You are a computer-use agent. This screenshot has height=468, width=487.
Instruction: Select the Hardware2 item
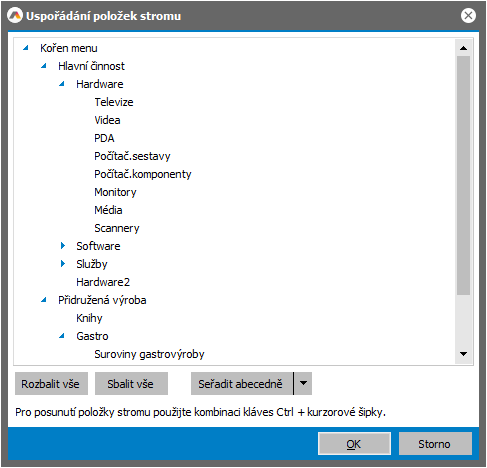103,282
